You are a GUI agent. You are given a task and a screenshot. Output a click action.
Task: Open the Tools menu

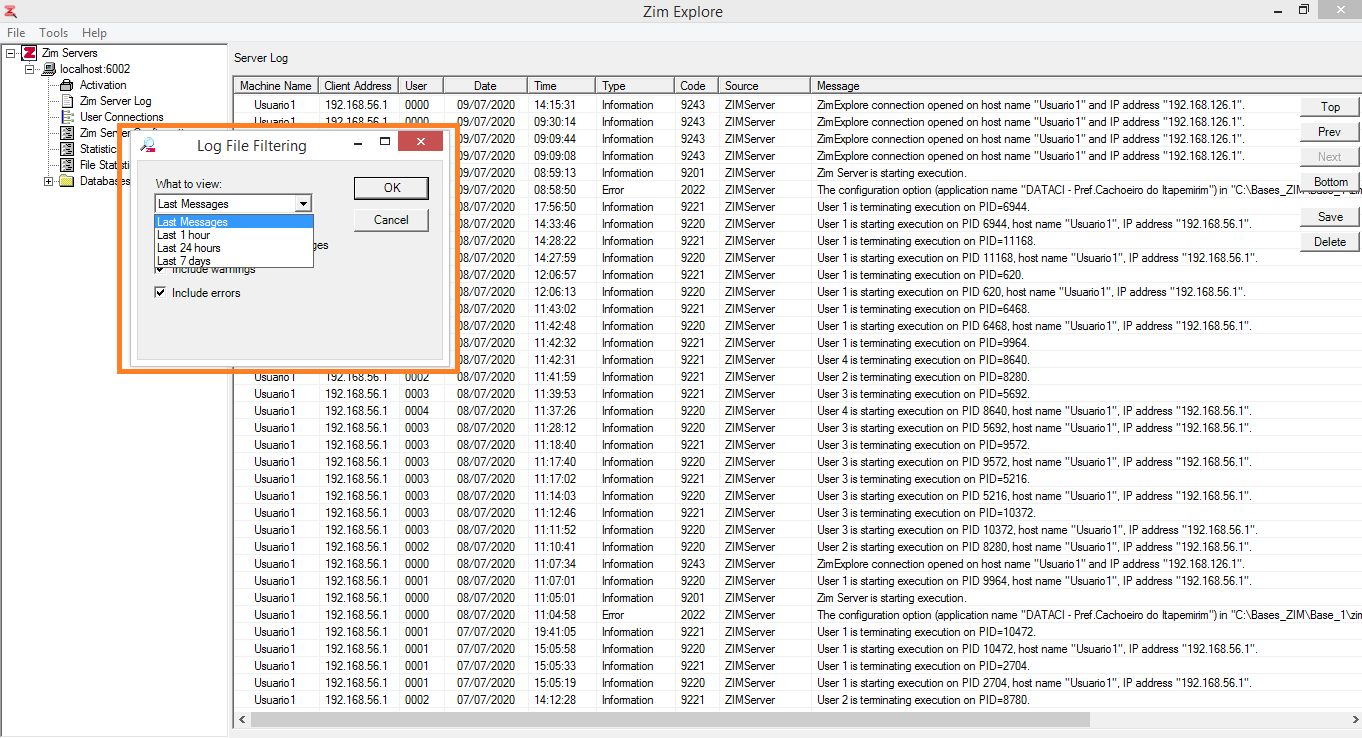coord(54,33)
